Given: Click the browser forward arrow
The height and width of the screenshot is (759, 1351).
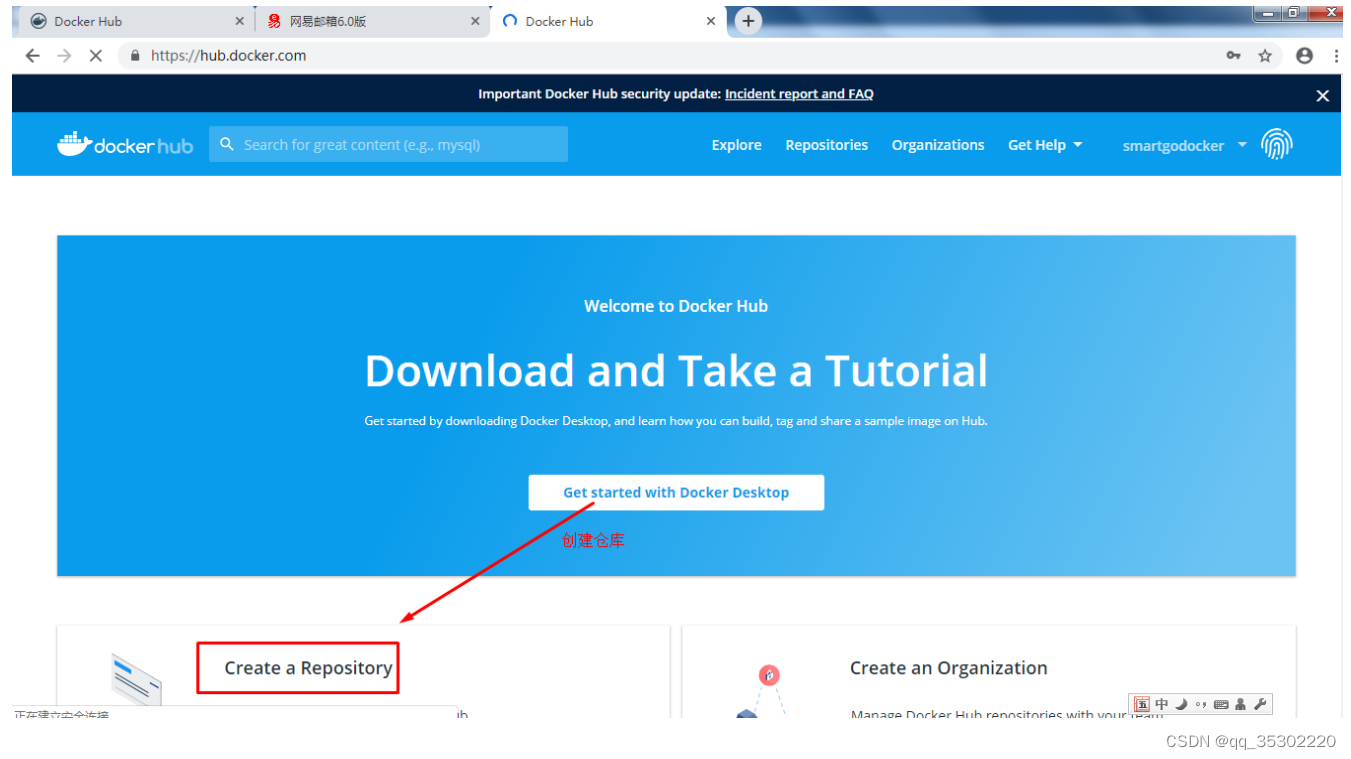Looking at the screenshot, I should pyautogui.click(x=64, y=56).
